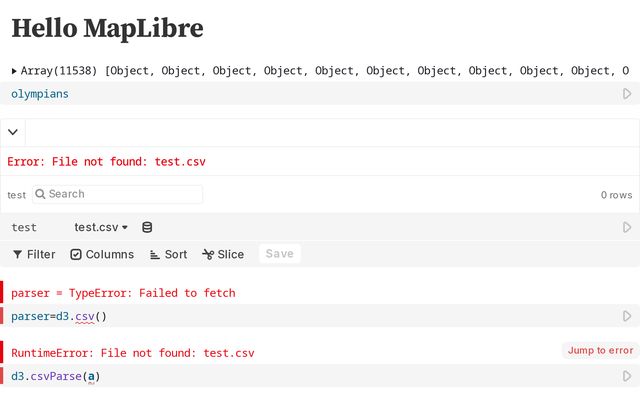Focus the table Search field
Image resolution: width=640 pixels, height=400 pixels.
pyautogui.click(x=120, y=194)
